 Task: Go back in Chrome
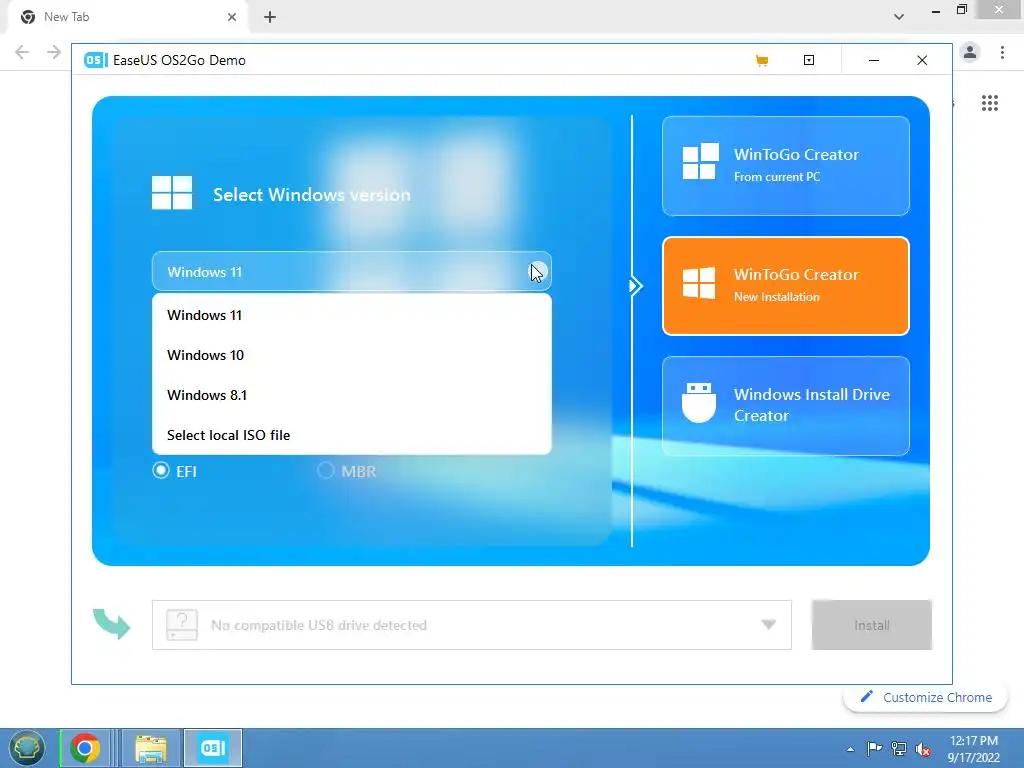[x=22, y=52]
